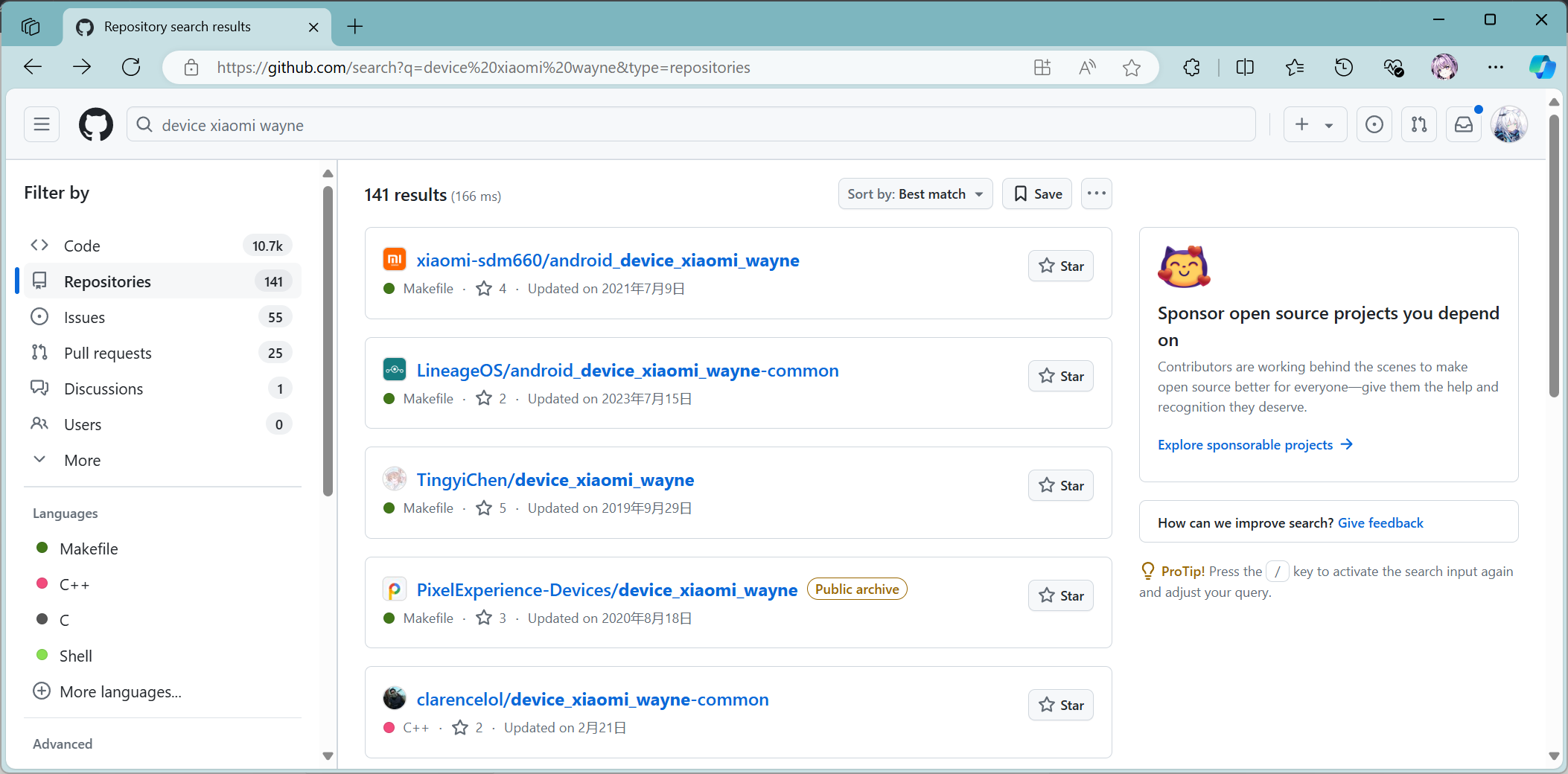Image resolution: width=1568 pixels, height=774 pixels.
Task: Open Favorites list icon in Edge toolbar
Action: [1295, 68]
